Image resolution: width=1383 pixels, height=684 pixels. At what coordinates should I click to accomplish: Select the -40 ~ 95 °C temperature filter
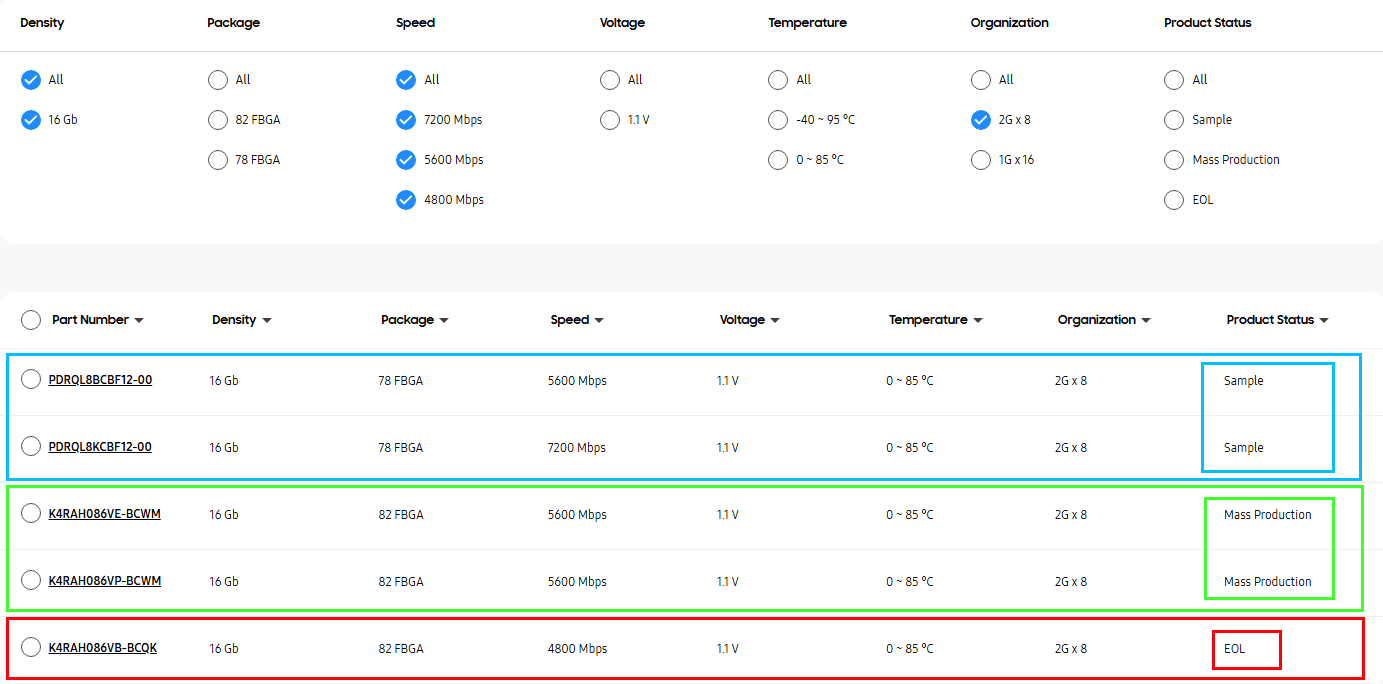point(778,120)
